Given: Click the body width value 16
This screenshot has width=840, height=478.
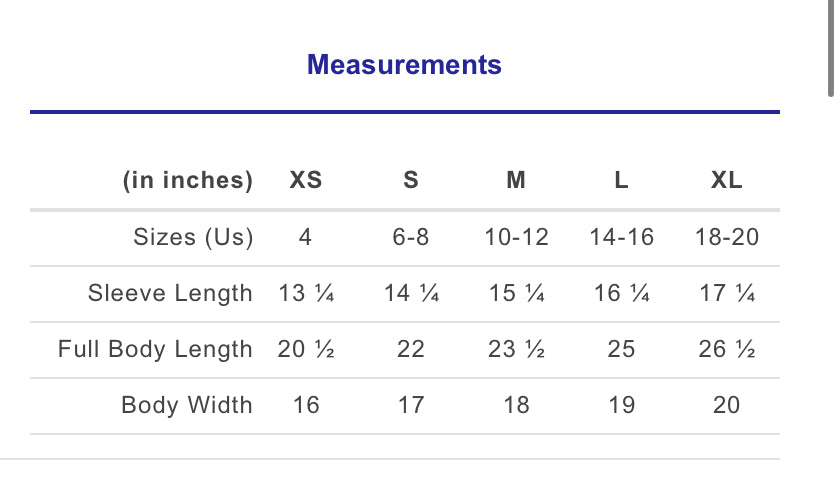Looking at the screenshot, I should pos(306,406).
